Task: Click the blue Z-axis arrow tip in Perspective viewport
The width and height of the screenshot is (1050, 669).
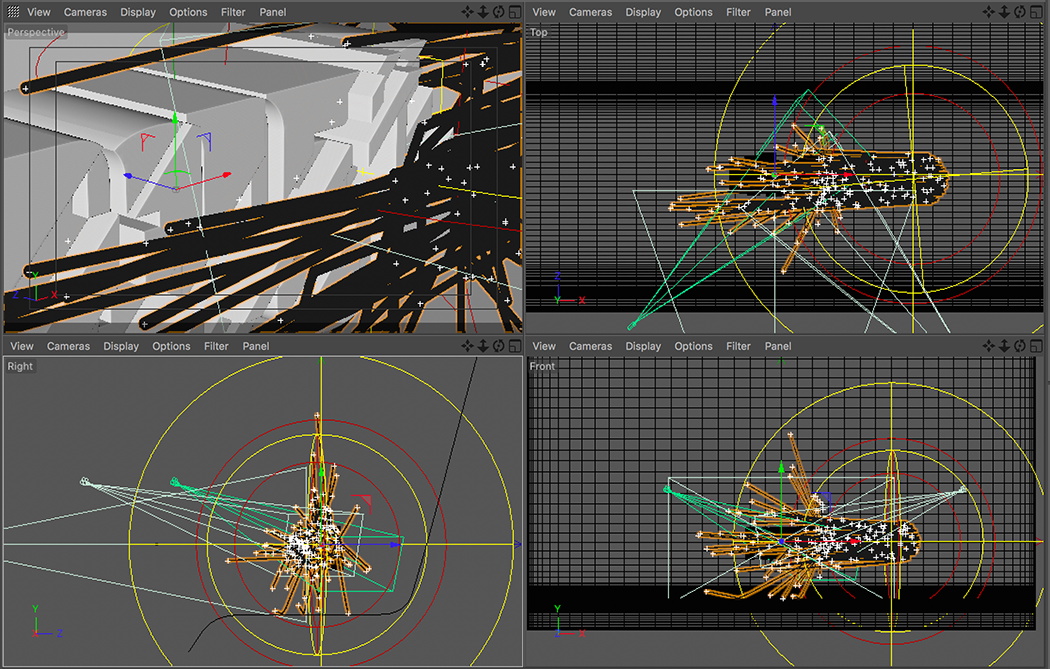Action: click(128, 176)
